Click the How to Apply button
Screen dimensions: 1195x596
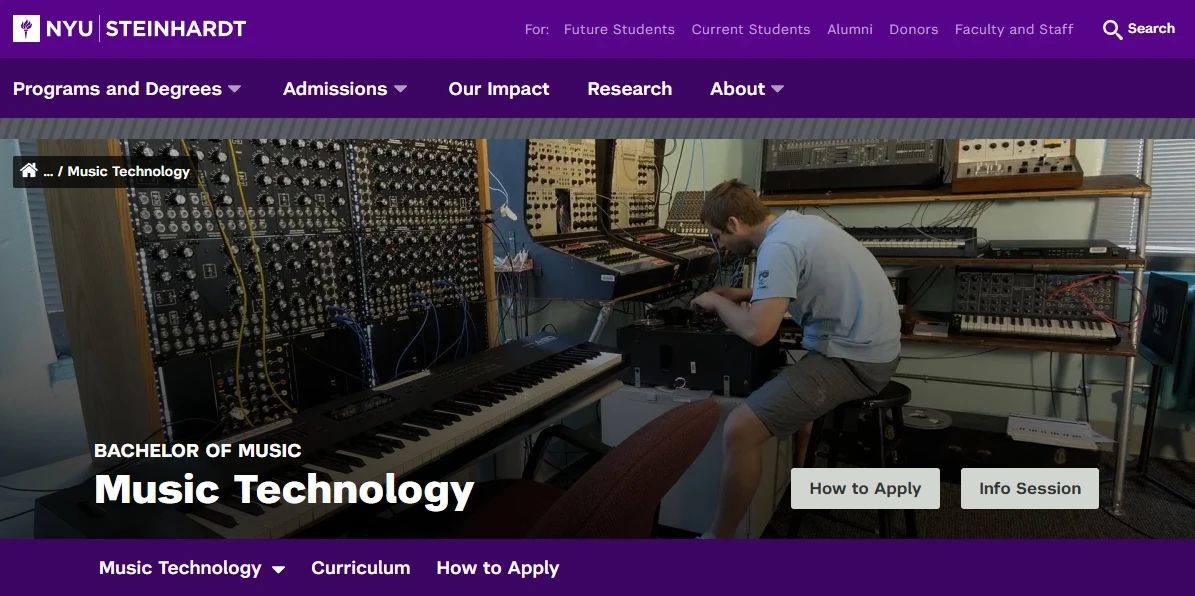point(865,489)
